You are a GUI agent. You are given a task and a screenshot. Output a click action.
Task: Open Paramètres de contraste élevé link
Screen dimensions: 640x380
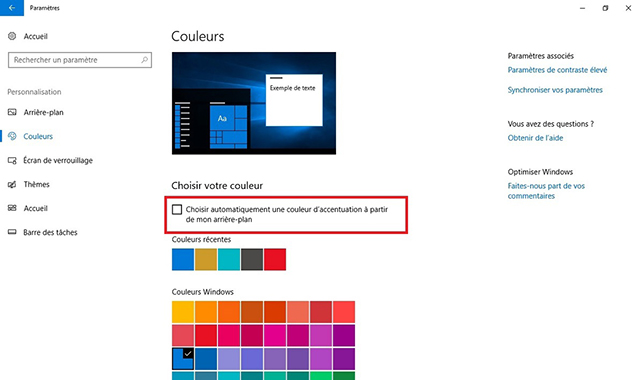(x=557, y=70)
